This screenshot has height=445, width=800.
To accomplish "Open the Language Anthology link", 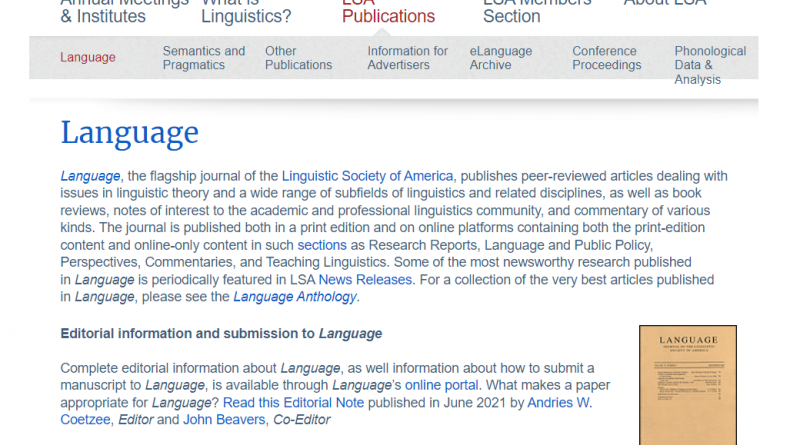I will [295, 296].
